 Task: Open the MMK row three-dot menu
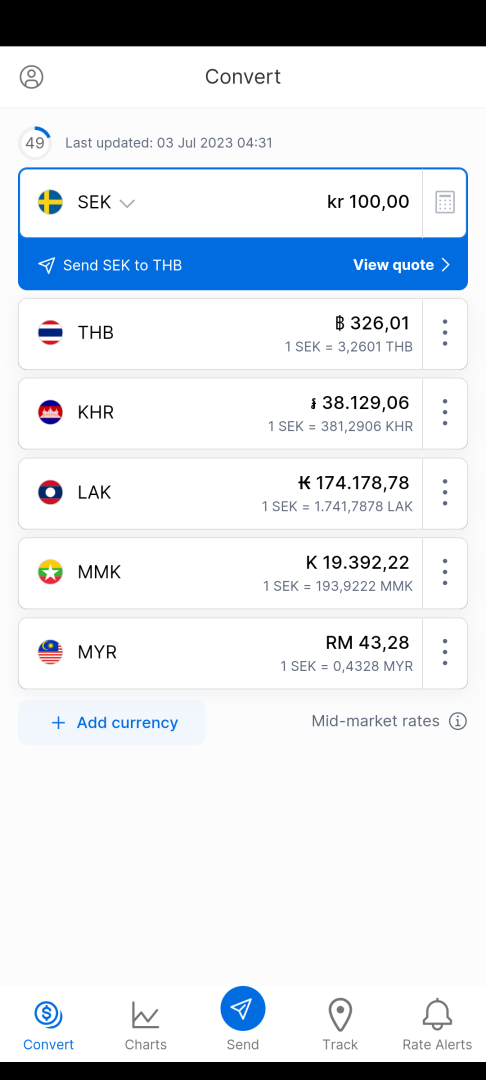(445, 573)
